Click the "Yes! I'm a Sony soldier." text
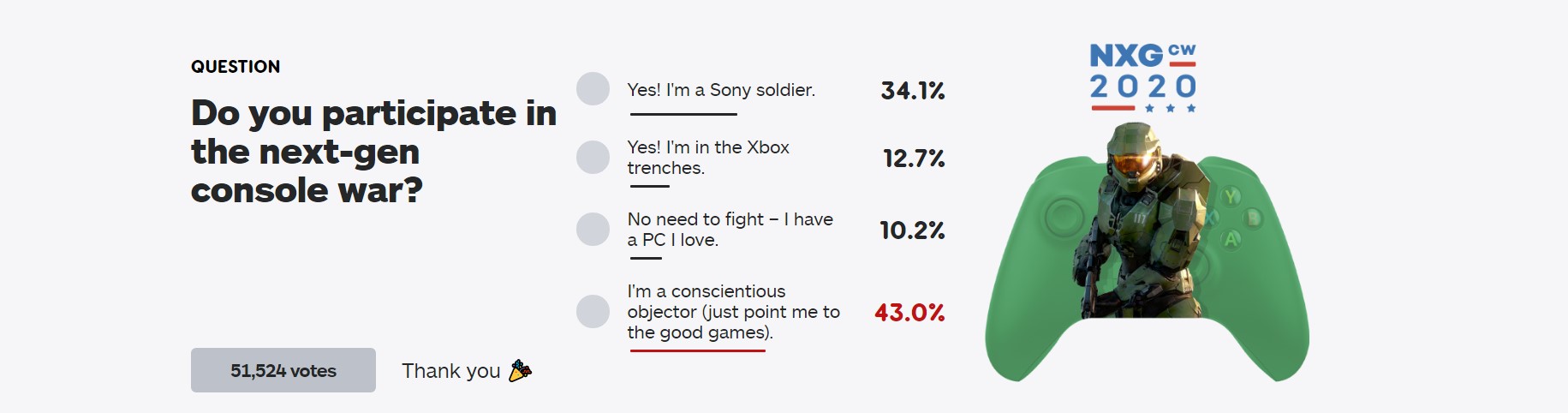 tap(721, 90)
